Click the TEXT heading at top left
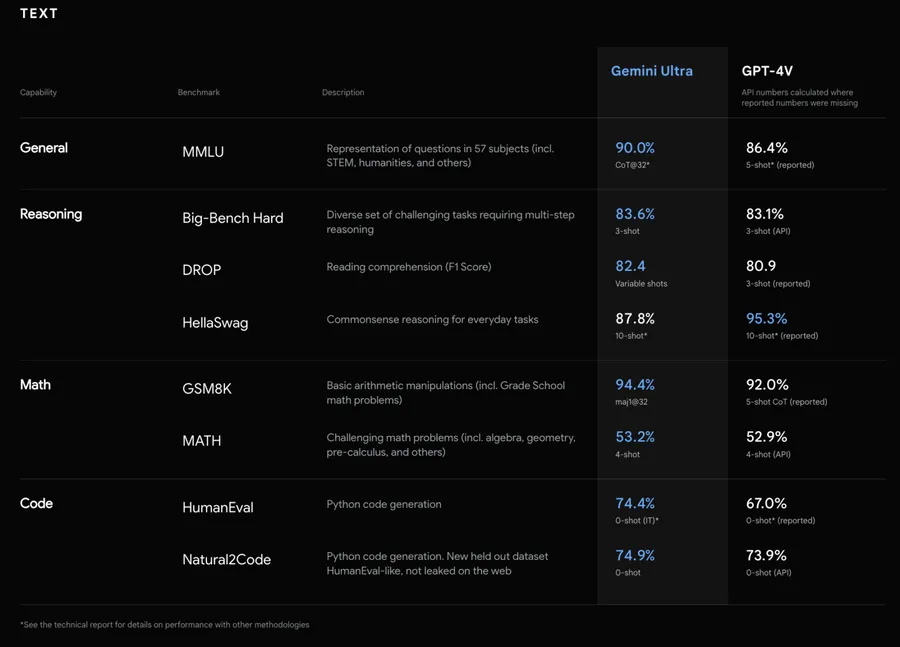The width and height of the screenshot is (900, 647). coord(38,13)
